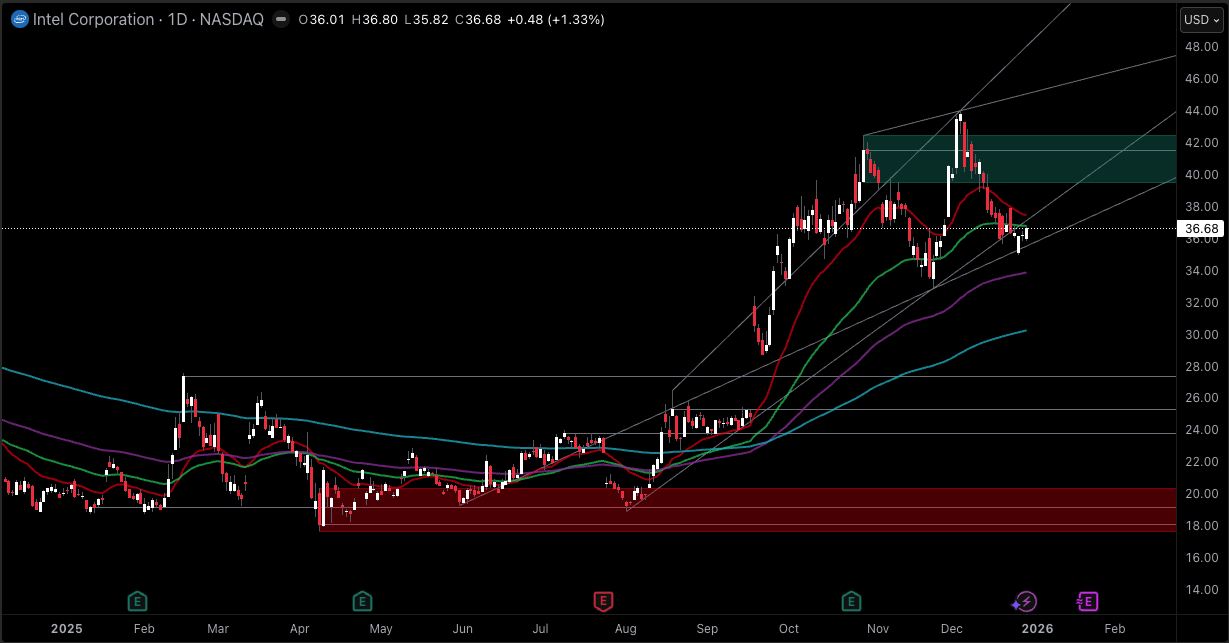The width and height of the screenshot is (1229, 643).
Task: Toggle the minus icon to hide legend values
Action: pos(281,19)
